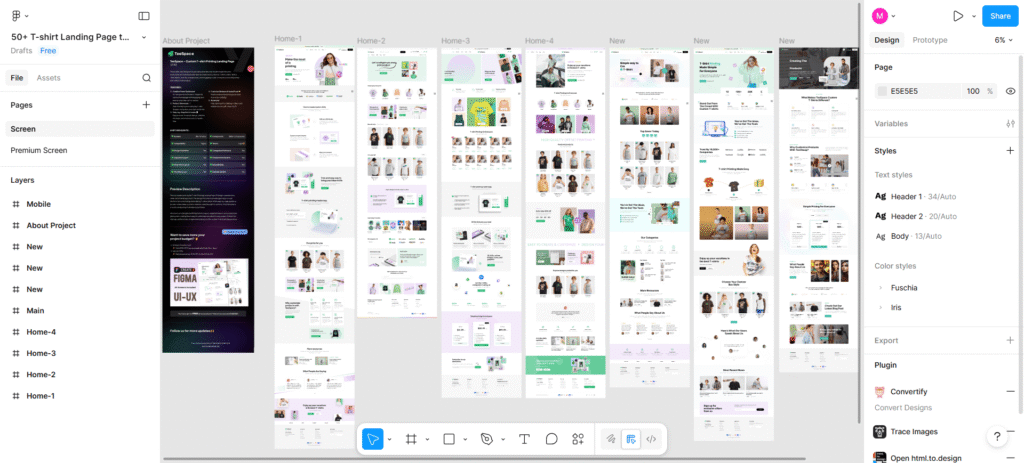Switch to the Prototype tab
The width and height of the screenshot is (1024, 463).
(930, 40)
